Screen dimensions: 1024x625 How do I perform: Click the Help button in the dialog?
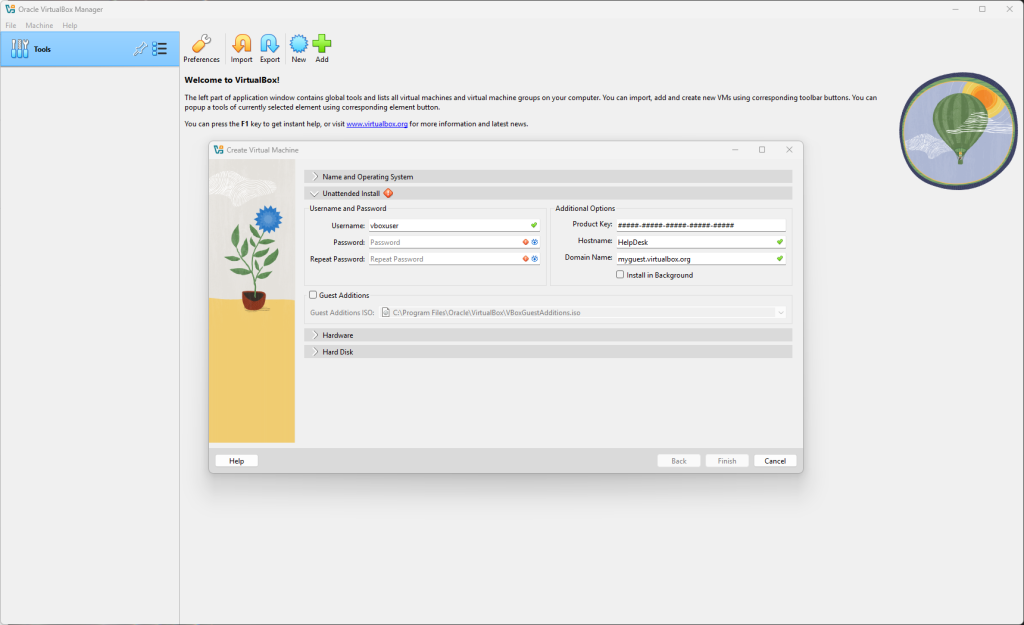[x=236, y=461]
